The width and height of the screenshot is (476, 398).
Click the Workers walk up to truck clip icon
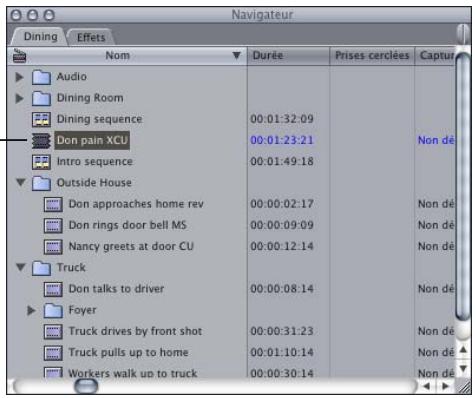pyautogui.click(x=53, y=372)
